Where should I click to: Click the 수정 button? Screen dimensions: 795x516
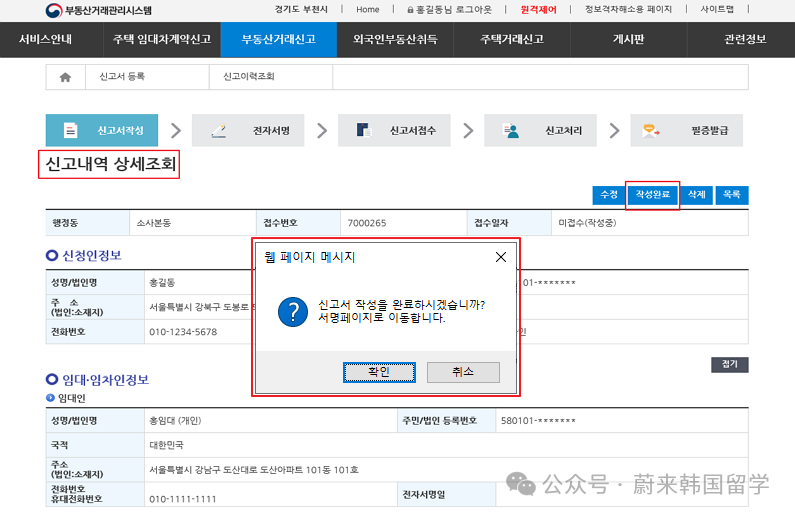click(x=608, y=195)
